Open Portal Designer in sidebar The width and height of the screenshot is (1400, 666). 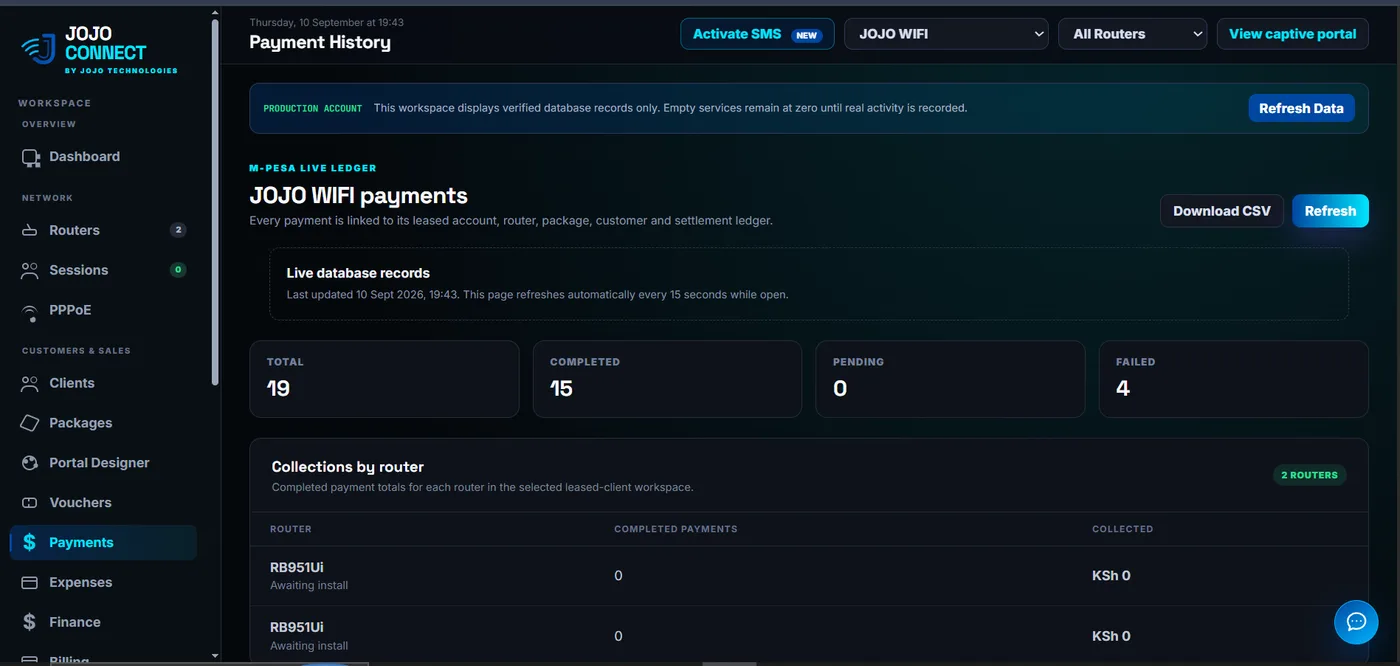pyautogui.click(x=103, y=463)
